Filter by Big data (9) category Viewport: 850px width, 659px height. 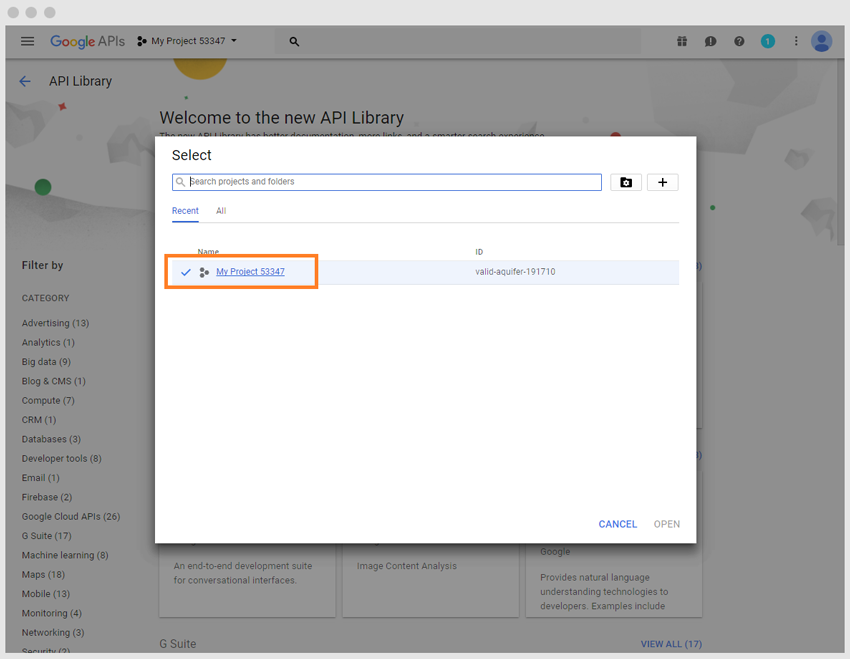tap(46, 361)
